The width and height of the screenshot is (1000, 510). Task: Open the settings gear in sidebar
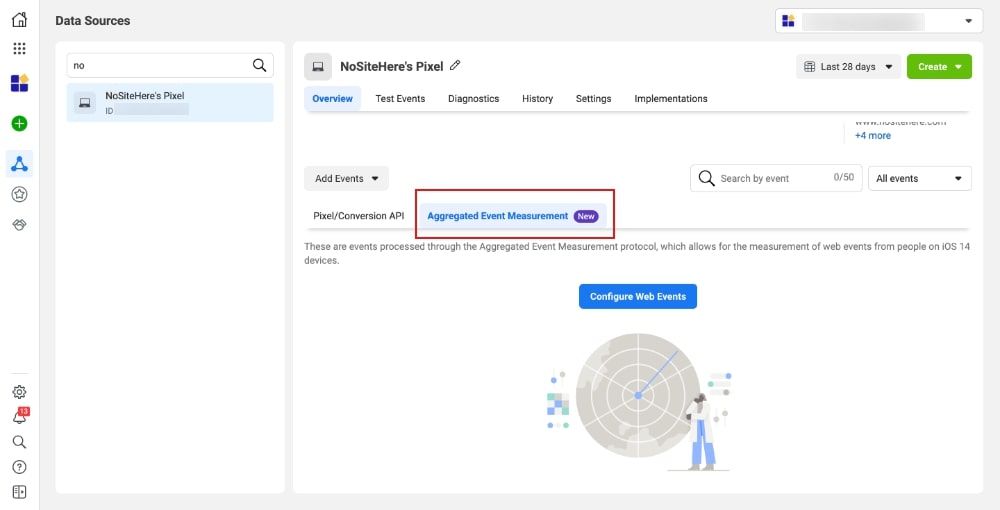pos(19,391)
